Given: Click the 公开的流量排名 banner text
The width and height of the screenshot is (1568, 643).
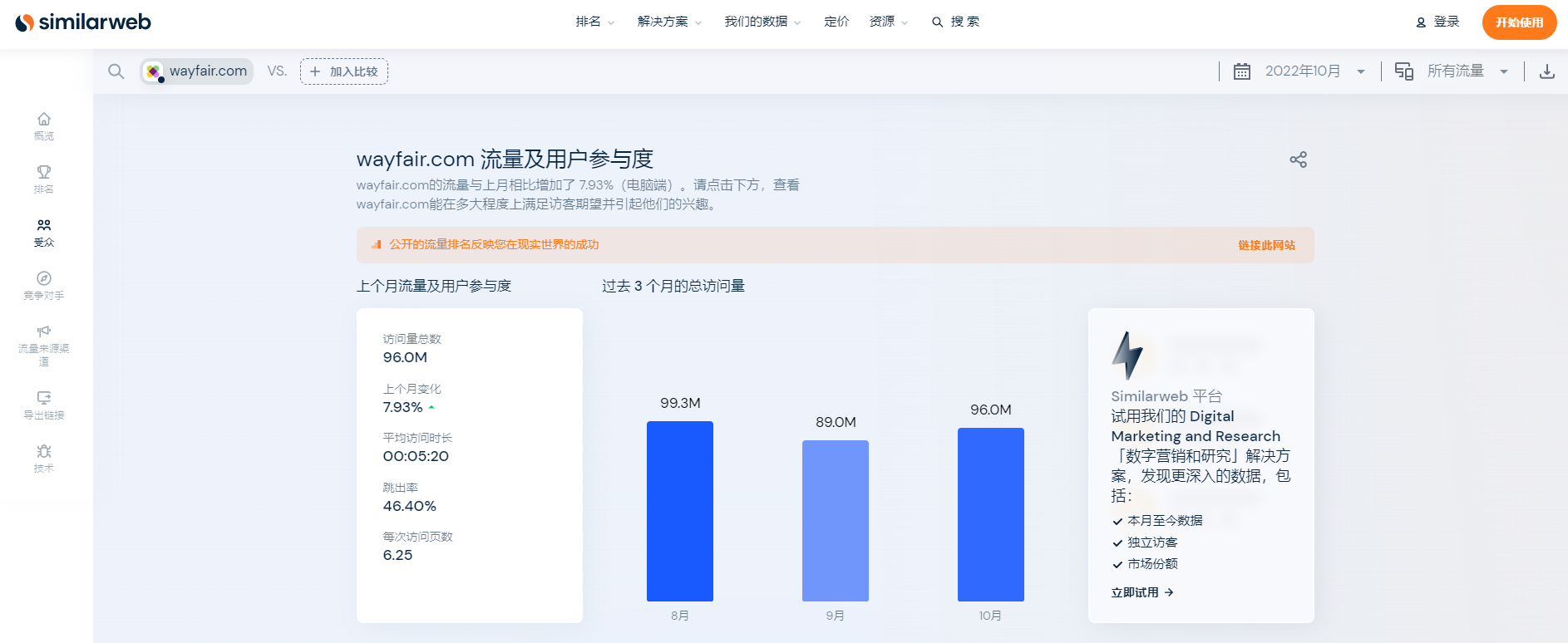Looking at the screenshot, I should (x=494, y=244).
